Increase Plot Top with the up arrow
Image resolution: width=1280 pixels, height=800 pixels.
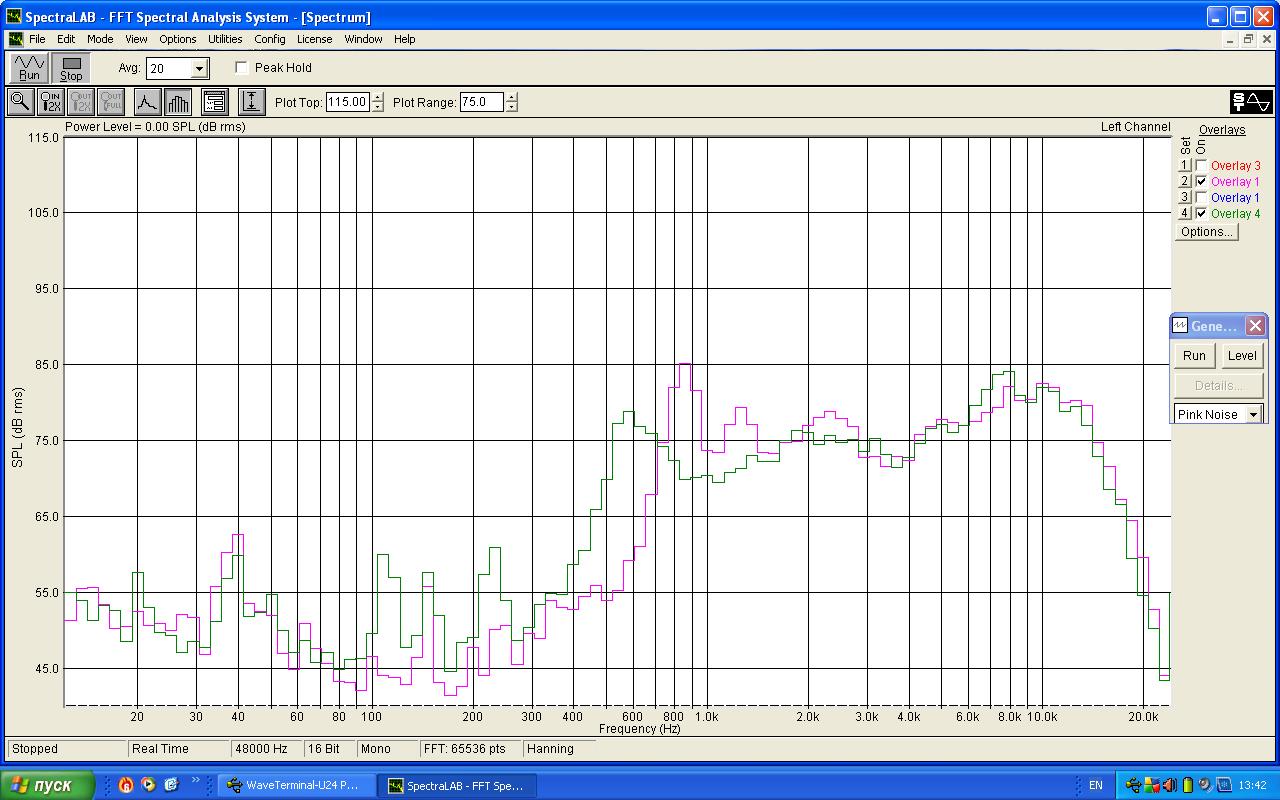pyautogui.click(x=377, y=97)
